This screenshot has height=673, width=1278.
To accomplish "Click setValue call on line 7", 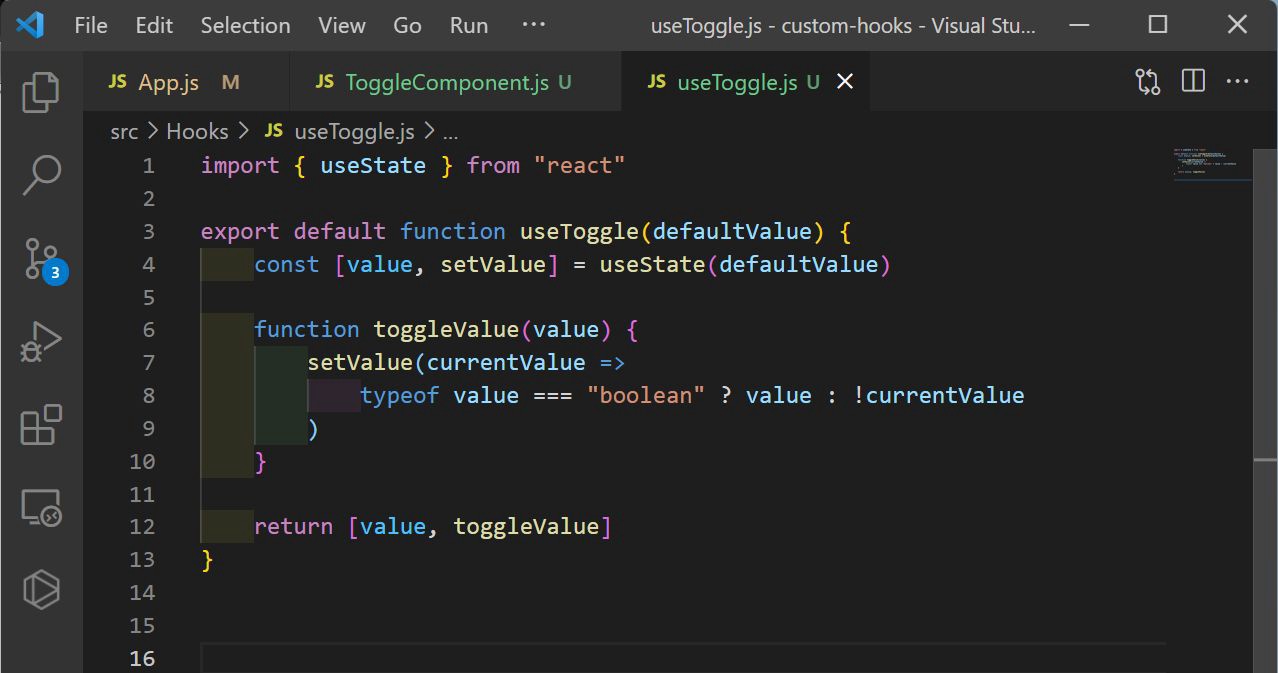I will pos(360,363).
